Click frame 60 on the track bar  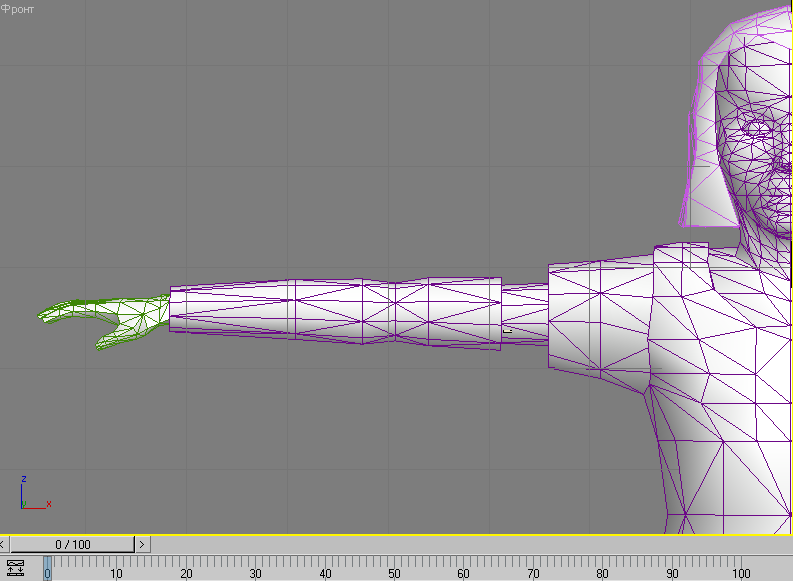click(x=464, y=573)
